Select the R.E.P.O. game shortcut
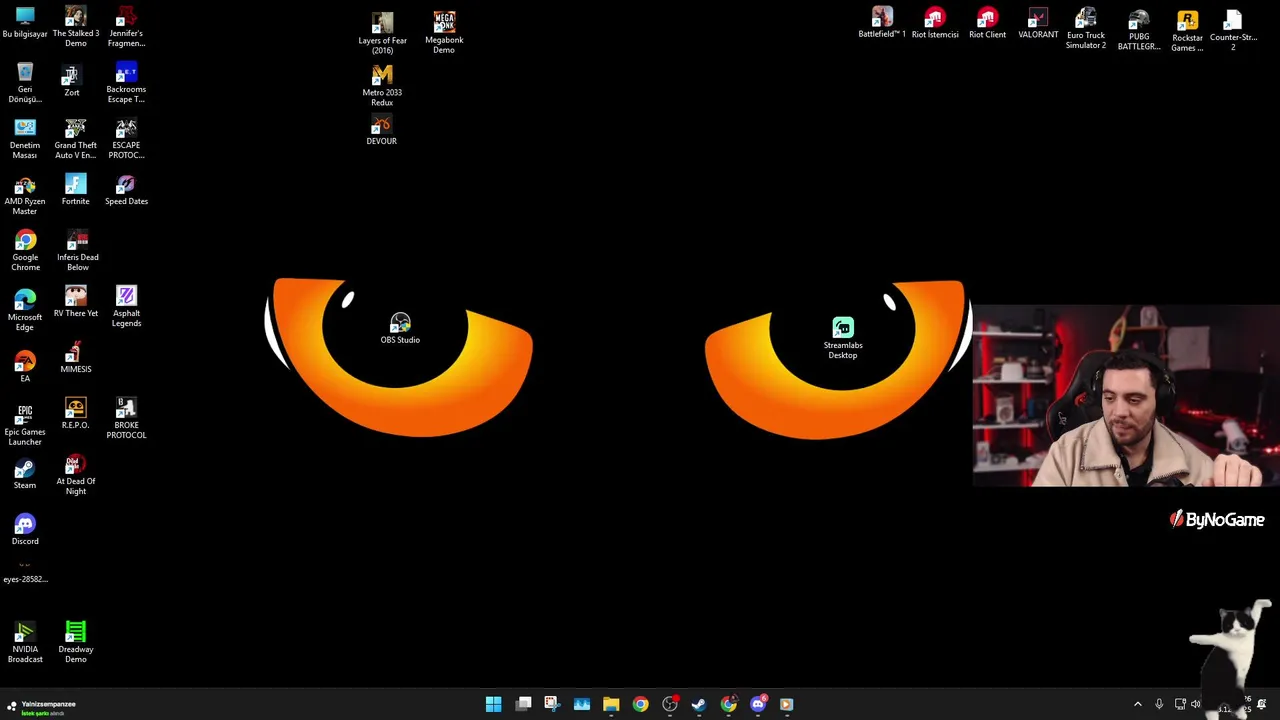The width and height of the screenshot is (1280, 720). pos(76,414)
